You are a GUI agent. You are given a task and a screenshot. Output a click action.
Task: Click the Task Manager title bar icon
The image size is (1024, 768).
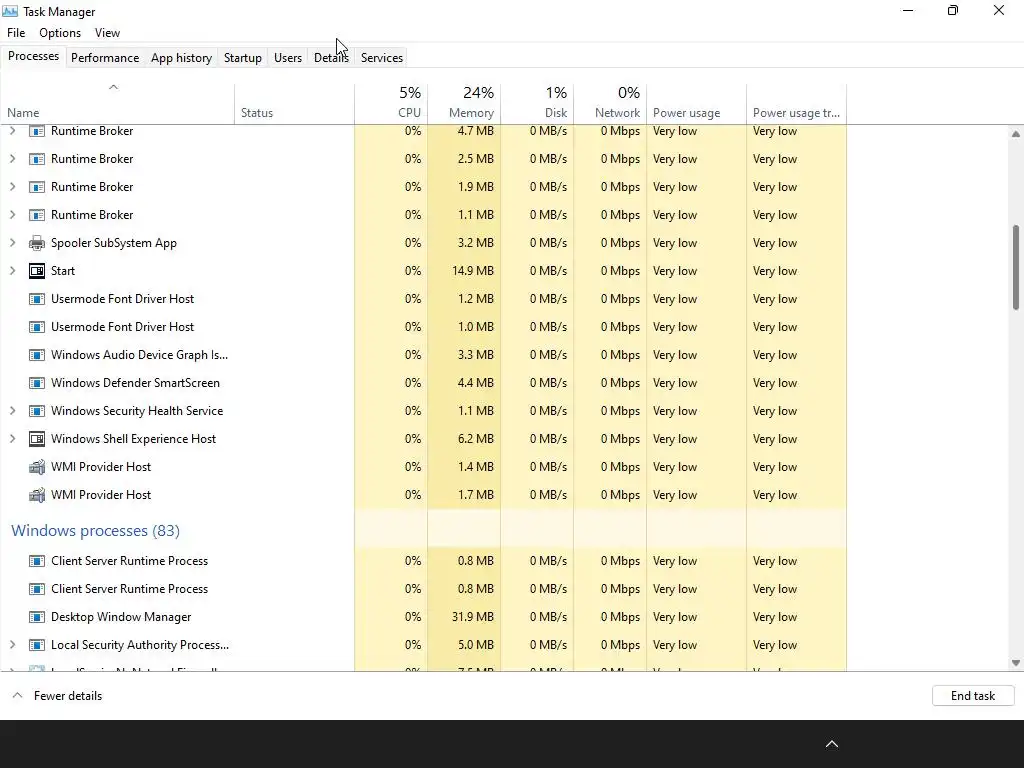10,11
